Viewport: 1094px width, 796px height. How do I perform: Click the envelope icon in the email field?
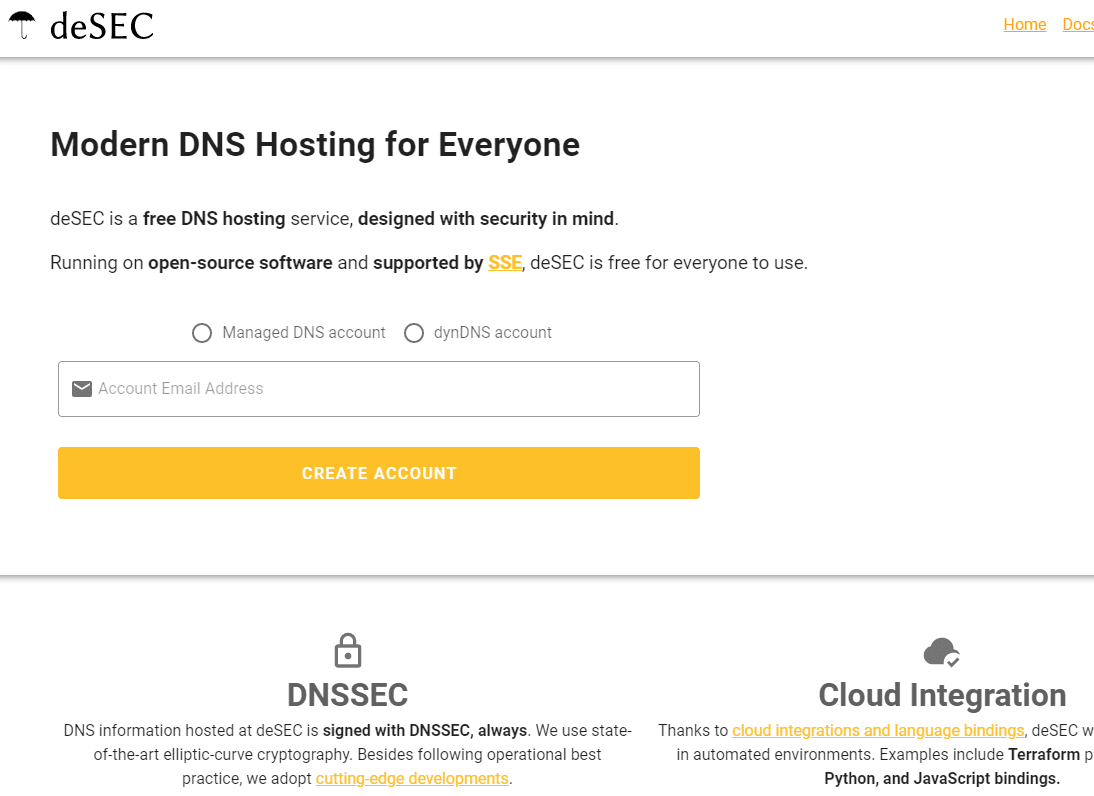click(82, 389)
